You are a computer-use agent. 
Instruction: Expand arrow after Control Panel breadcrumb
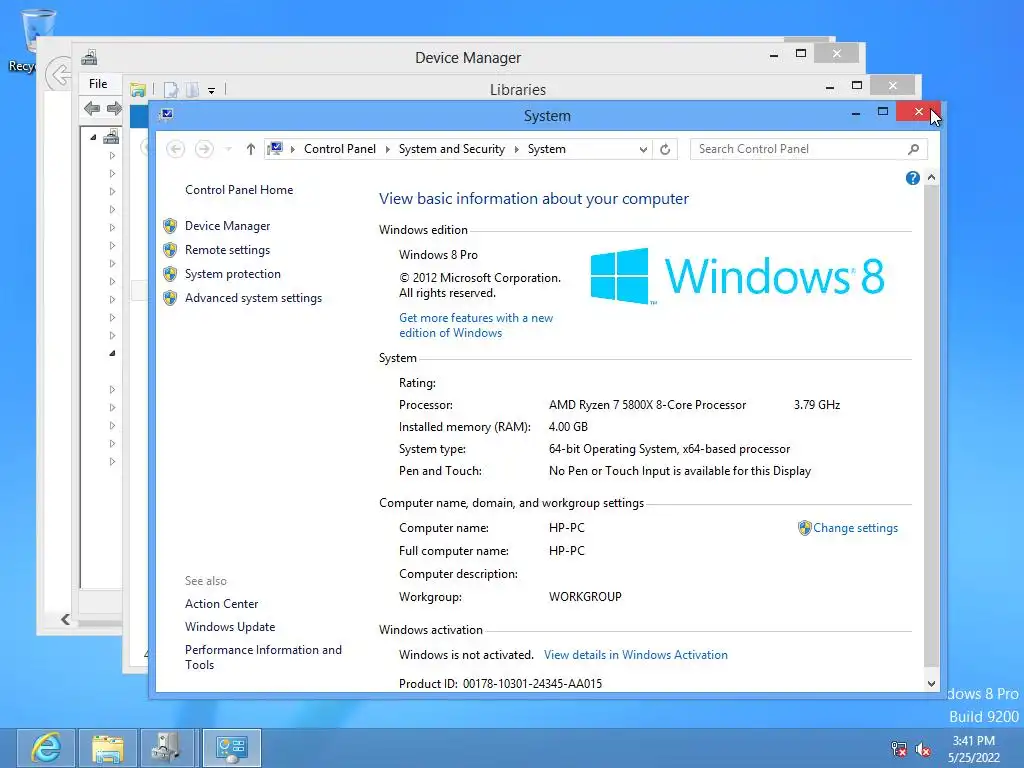(387, 150)
